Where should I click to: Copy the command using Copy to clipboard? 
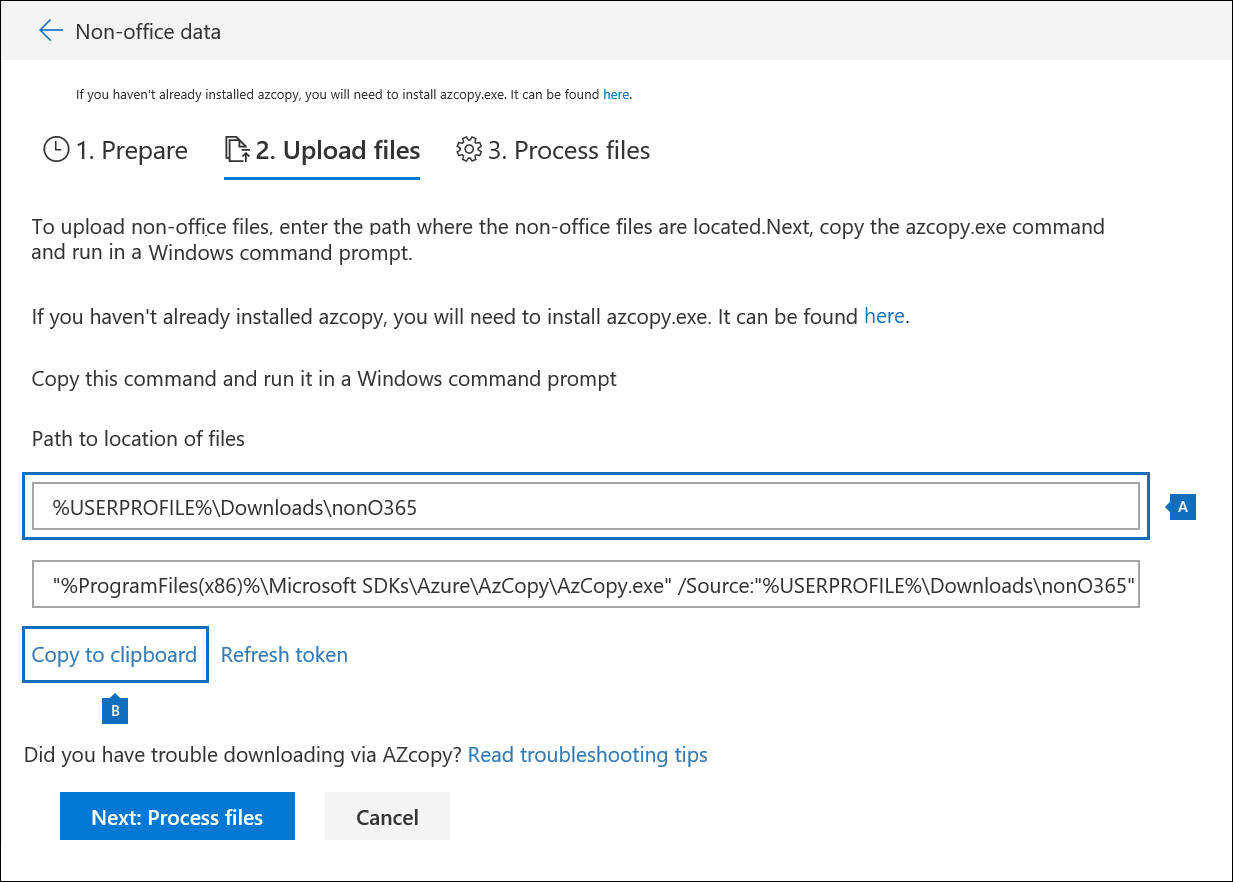tap(114, 655)
